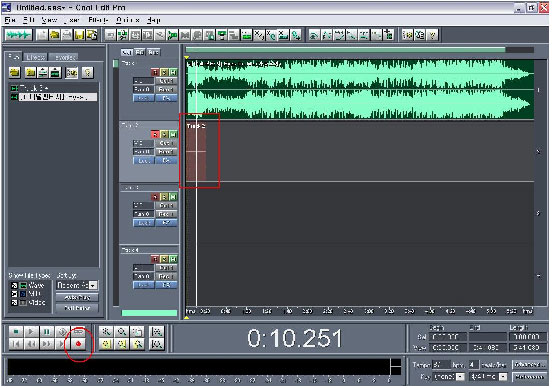Click the Close File icon in the organizer panel
The height and width of the screenshot is (388, 552).
click(x=31, y=73)
